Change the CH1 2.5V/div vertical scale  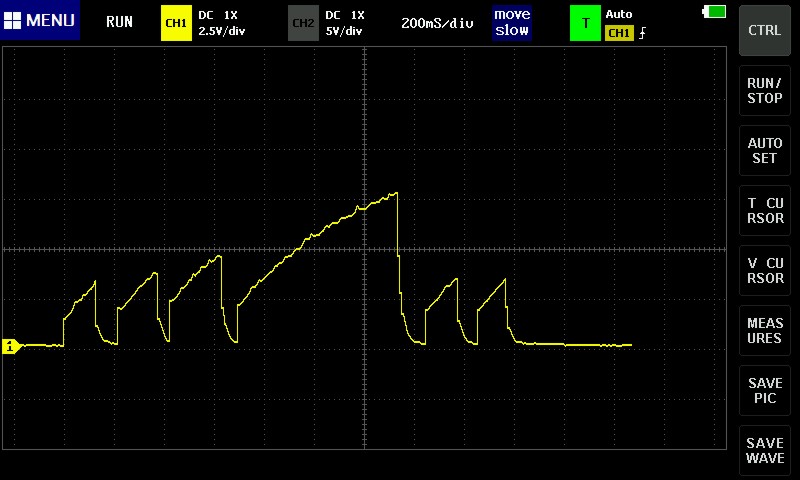coord(222,31)
